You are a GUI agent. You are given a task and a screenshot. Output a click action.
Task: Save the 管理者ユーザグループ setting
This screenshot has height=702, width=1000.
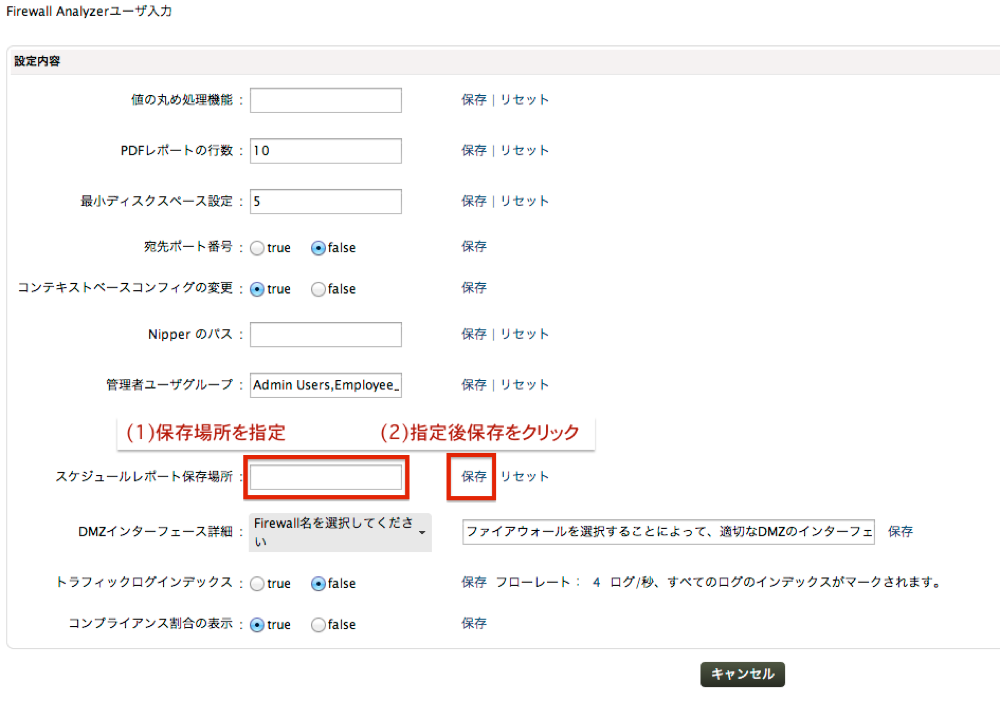(474, 384)
